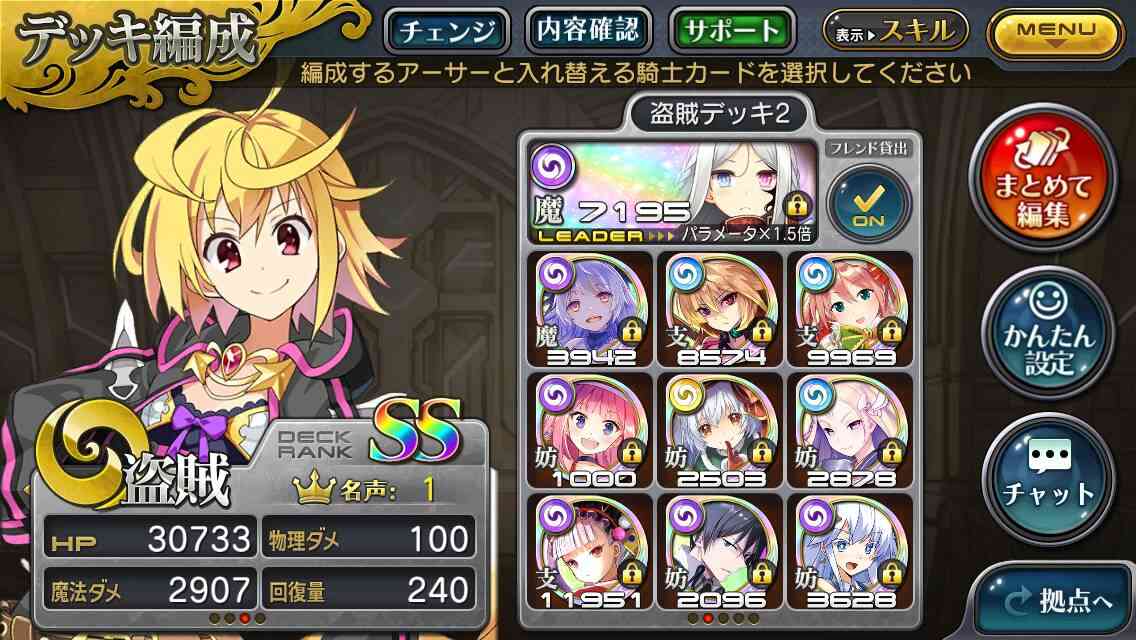The height and width of the screenshot is (640, 1136).
Task: Open the チャット chat button
Action: (1048, 478)
